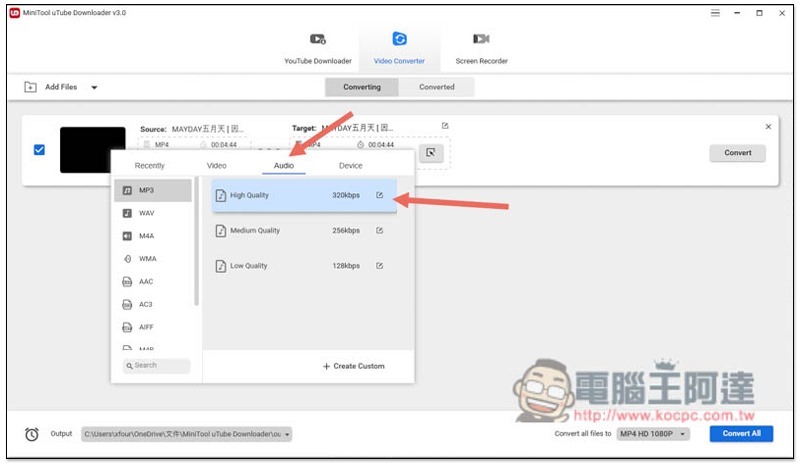The width and height of the screenshot is (800, 464).
Task: Open the Output path dropdown
Action: point(186,434)
